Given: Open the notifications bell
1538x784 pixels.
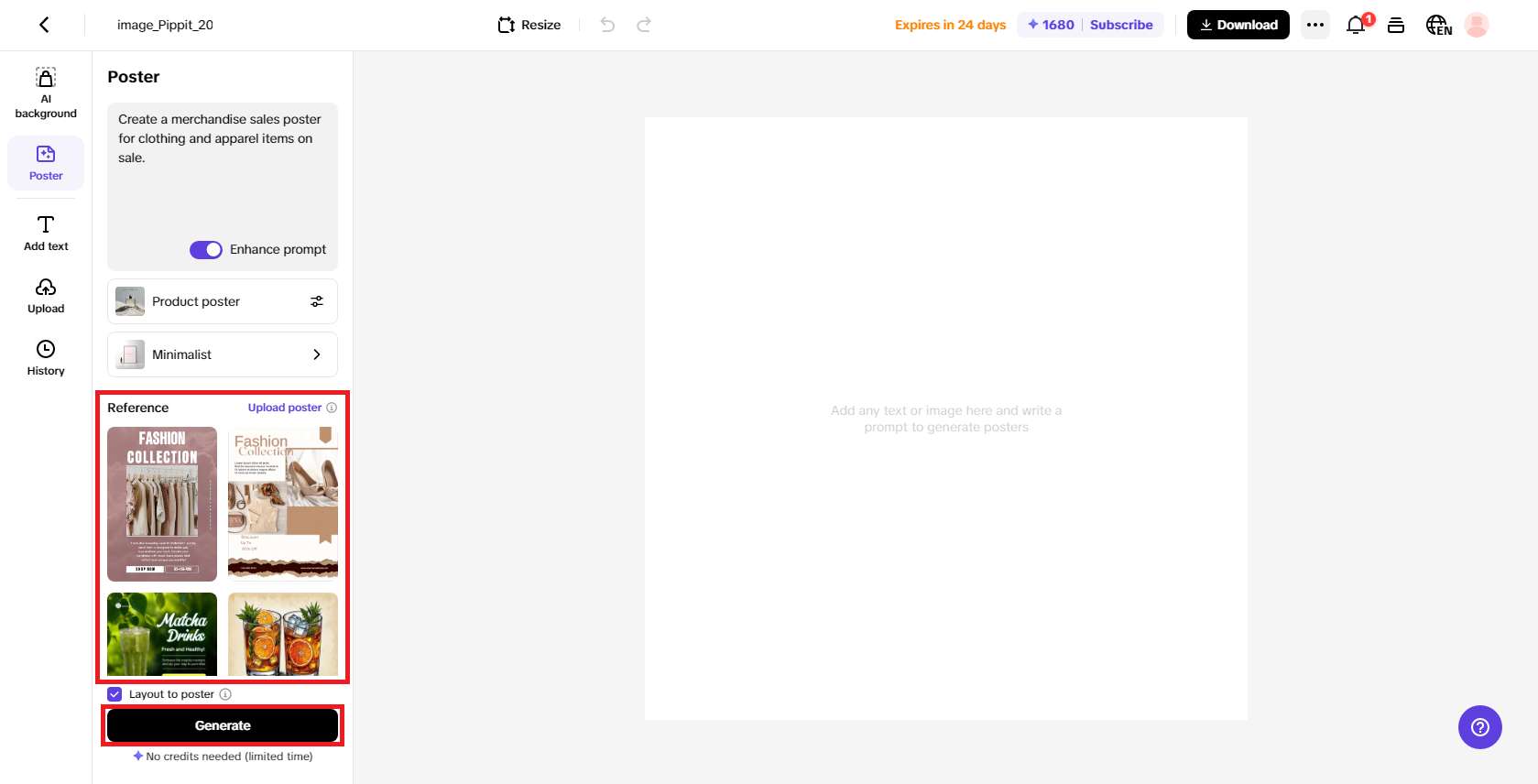Looking at the screenshot, I should [x=1357, y=25].
